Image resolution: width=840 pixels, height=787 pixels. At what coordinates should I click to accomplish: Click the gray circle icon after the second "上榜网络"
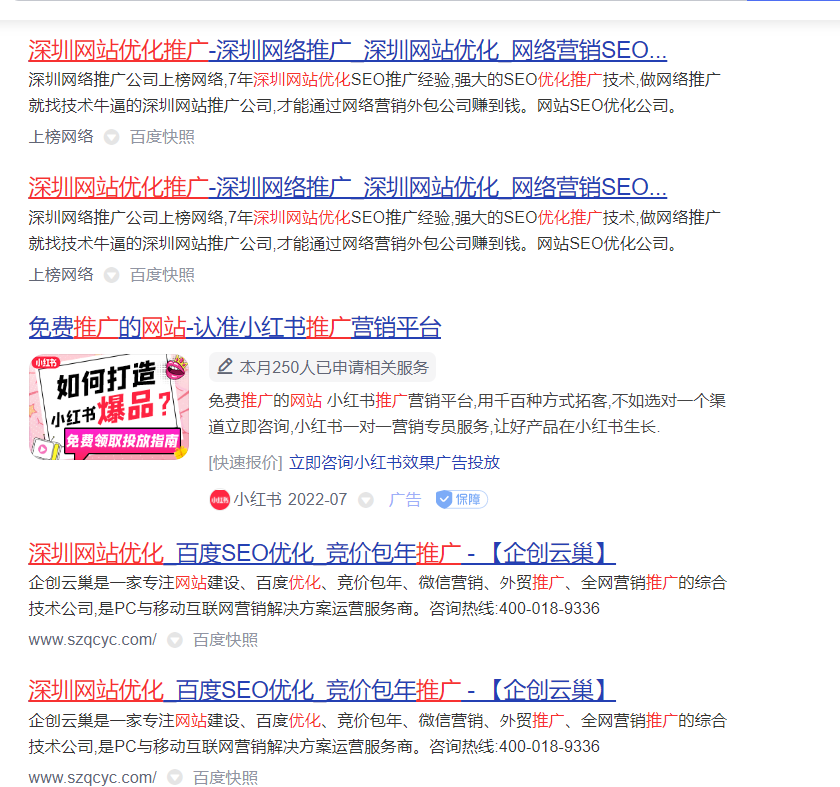[109, 274]
